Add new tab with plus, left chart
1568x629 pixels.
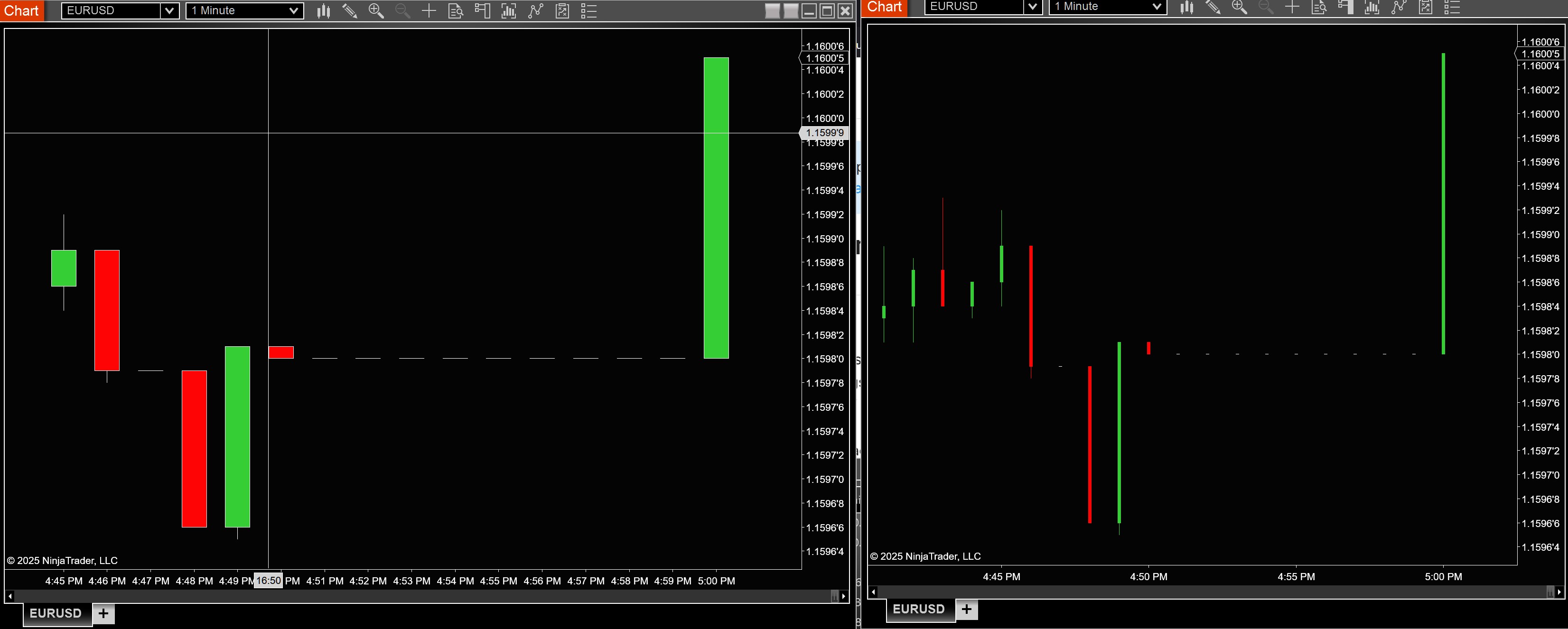pos(103,613)
